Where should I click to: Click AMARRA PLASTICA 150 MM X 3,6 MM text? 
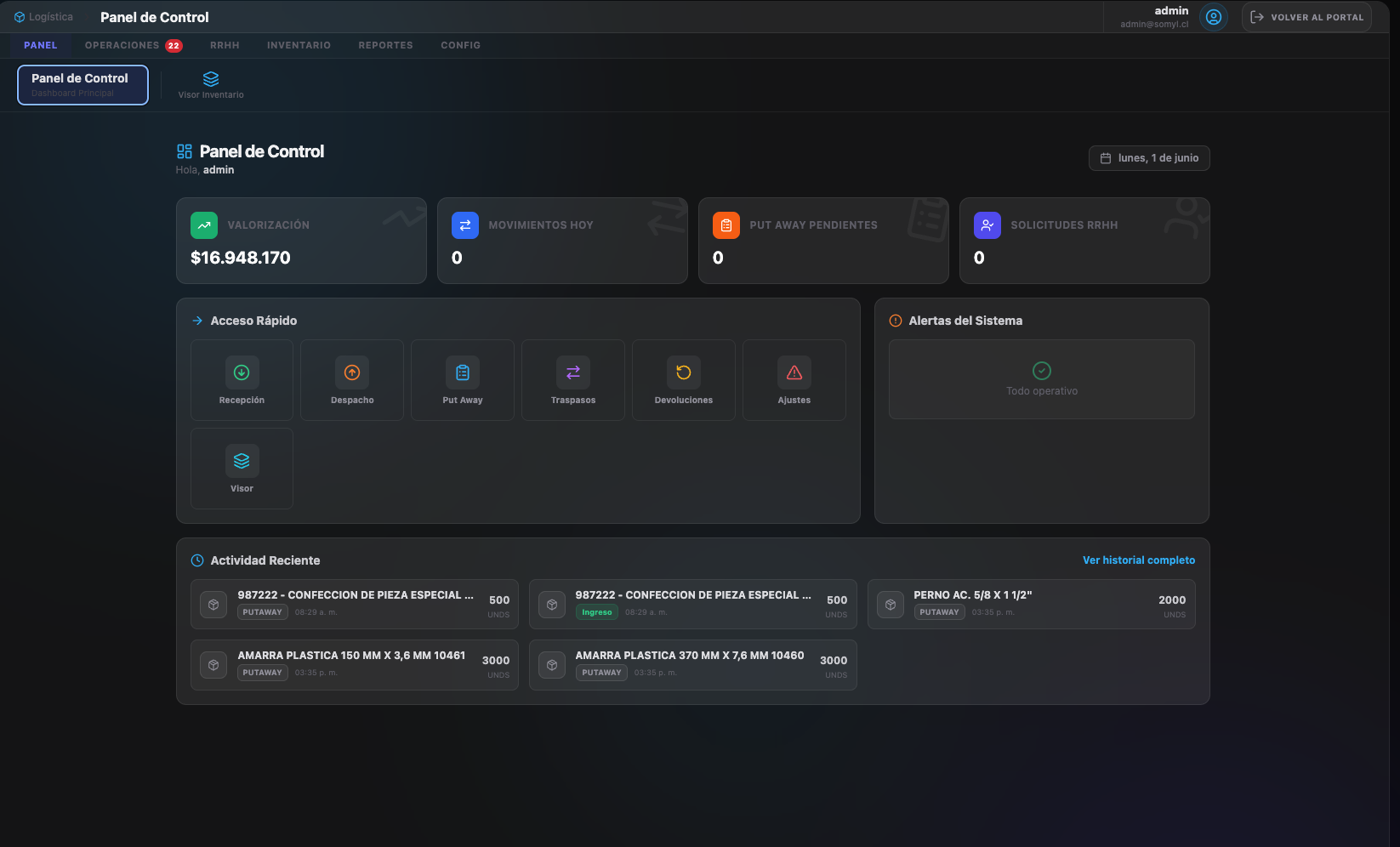(351, 656)
